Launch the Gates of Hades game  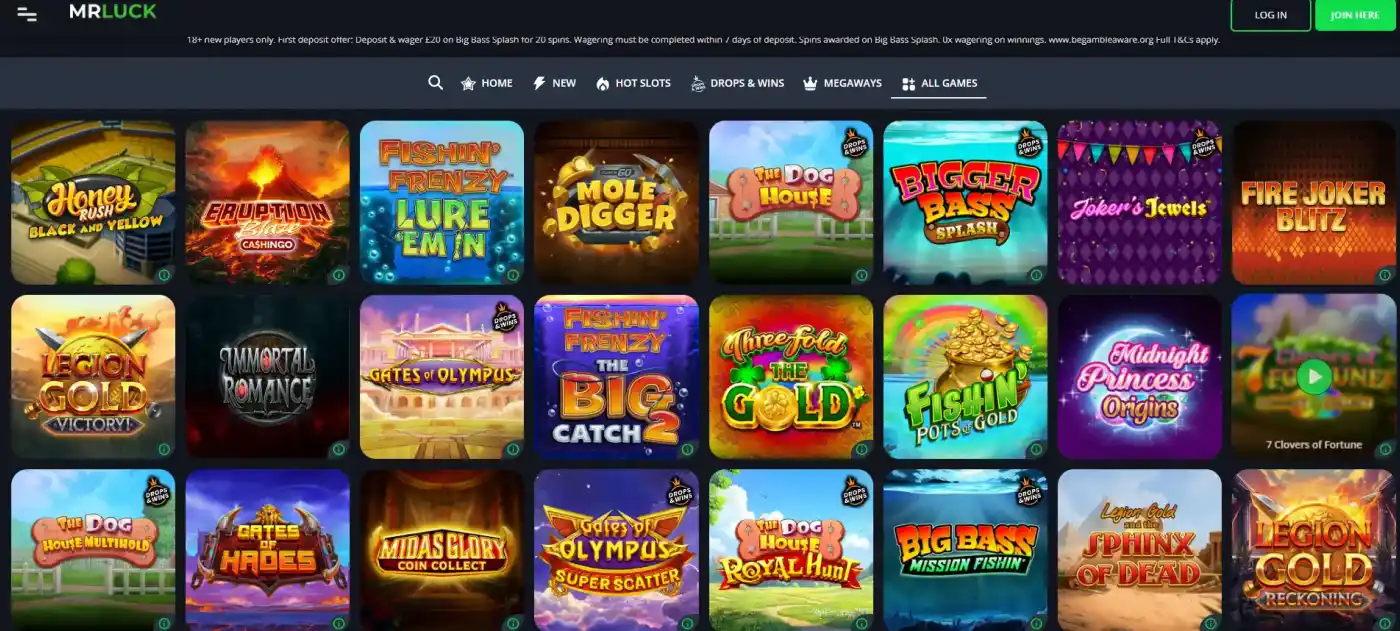[268, 550]
